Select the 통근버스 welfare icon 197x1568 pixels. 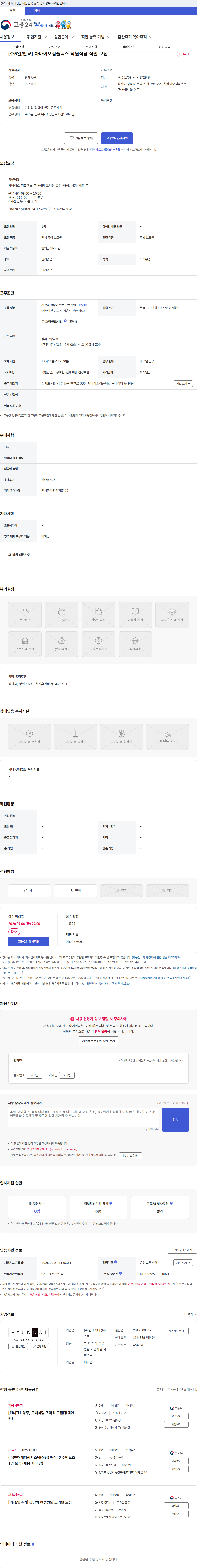click(25, 615)
